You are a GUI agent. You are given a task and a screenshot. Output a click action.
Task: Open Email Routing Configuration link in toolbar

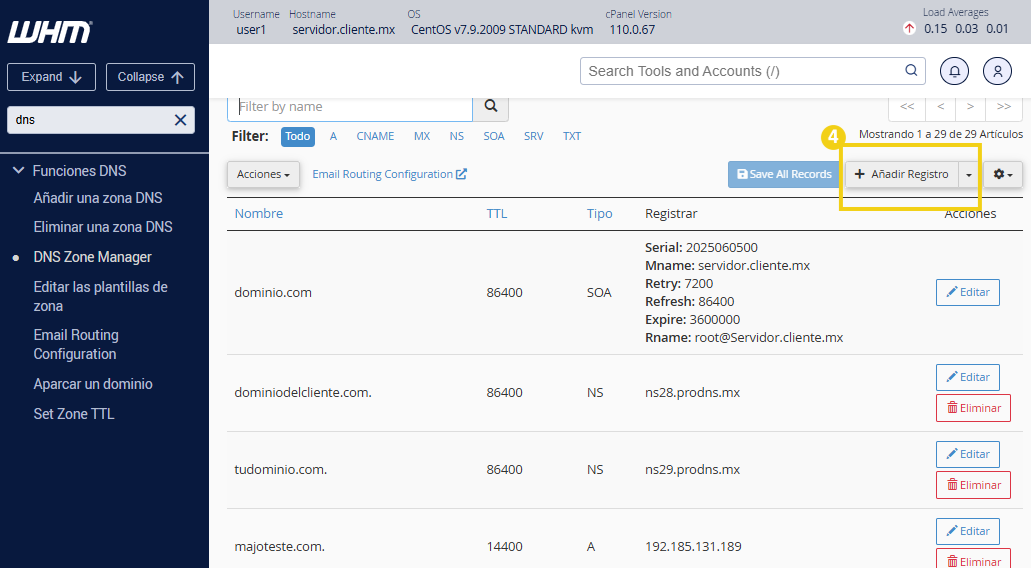click(x=389, y=174)
